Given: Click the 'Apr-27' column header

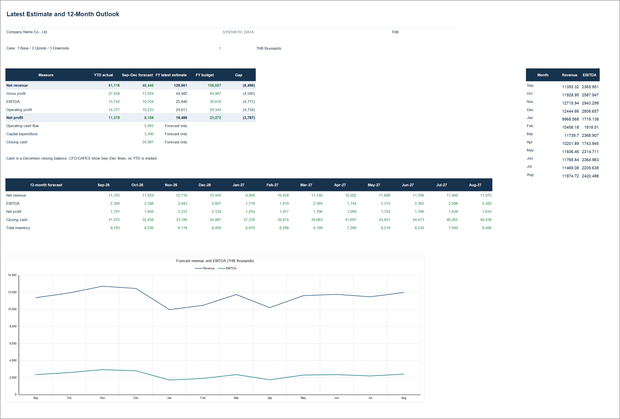Looking at the screenshot, I should click(340, 185).
